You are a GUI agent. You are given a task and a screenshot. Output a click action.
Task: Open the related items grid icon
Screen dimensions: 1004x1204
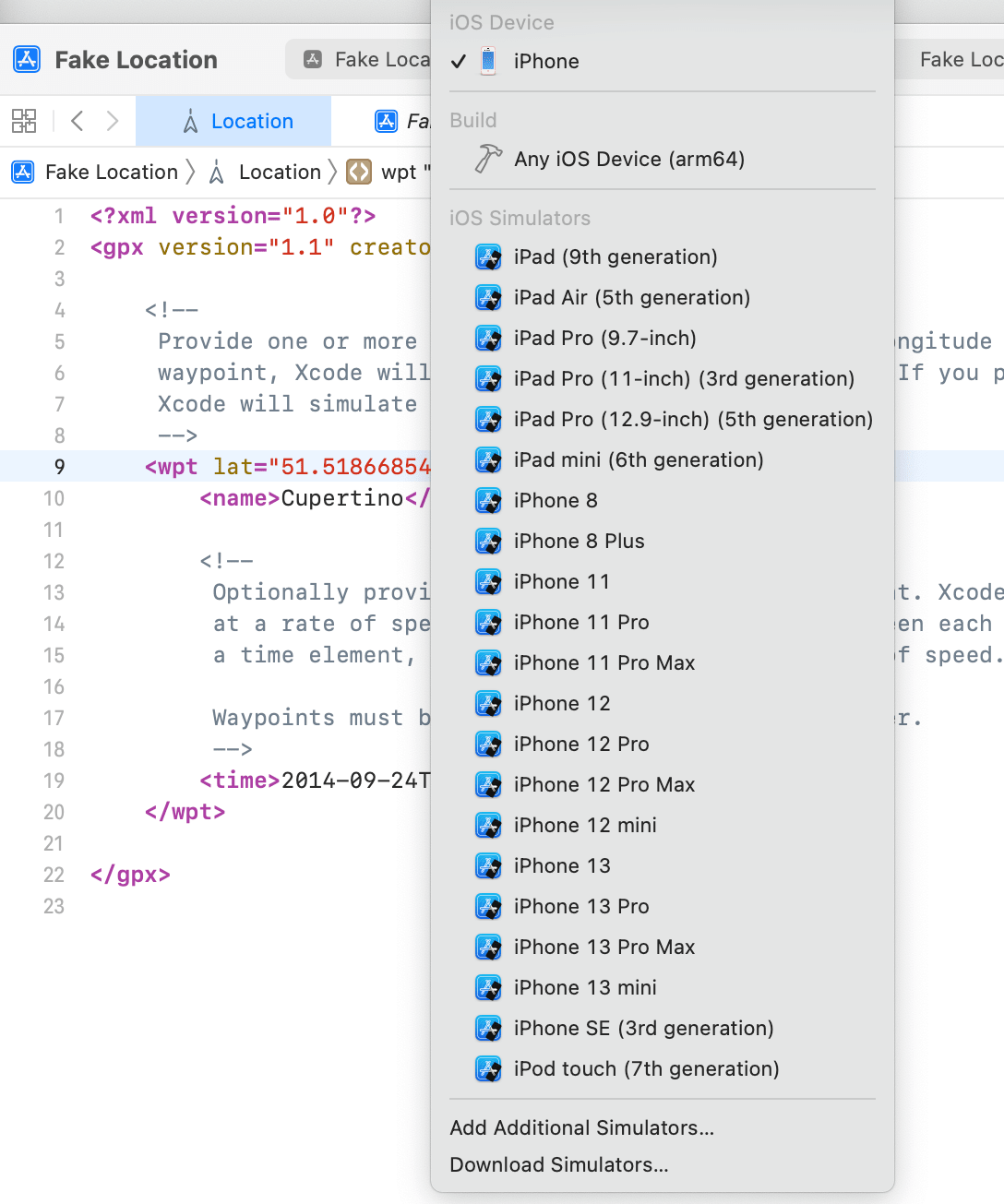point(24,121)
